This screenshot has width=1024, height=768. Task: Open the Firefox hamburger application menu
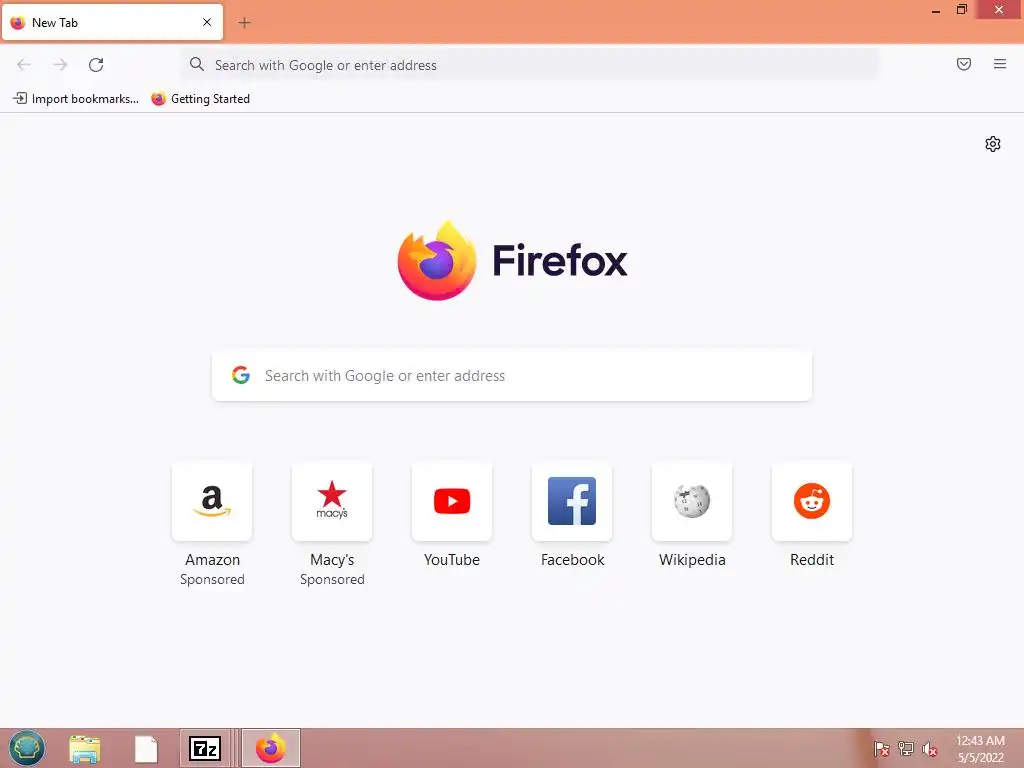coord(999,64)
